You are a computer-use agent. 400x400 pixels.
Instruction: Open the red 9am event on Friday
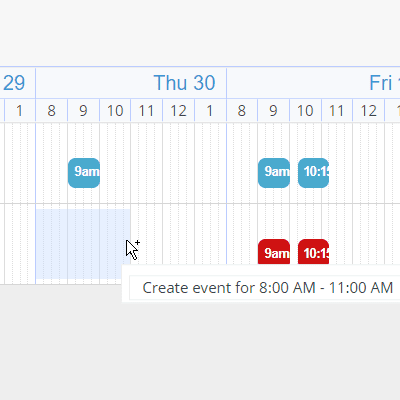(x=274, y=252)
